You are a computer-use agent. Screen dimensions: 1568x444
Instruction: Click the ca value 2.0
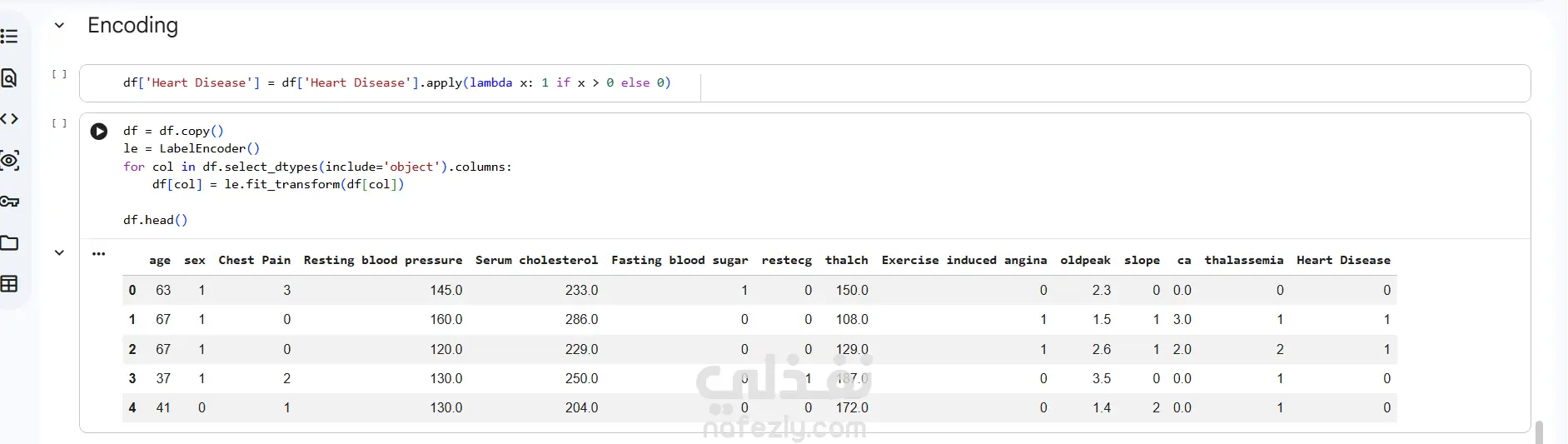tap(1182, 350)
